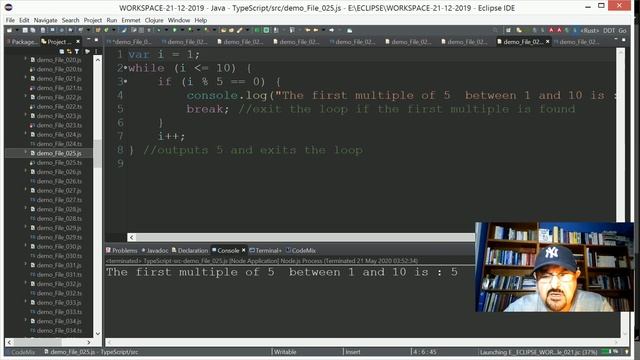Click the Debug toolbar icon
This screenshot has height=360, width=640.
click(x=158, y=30)
